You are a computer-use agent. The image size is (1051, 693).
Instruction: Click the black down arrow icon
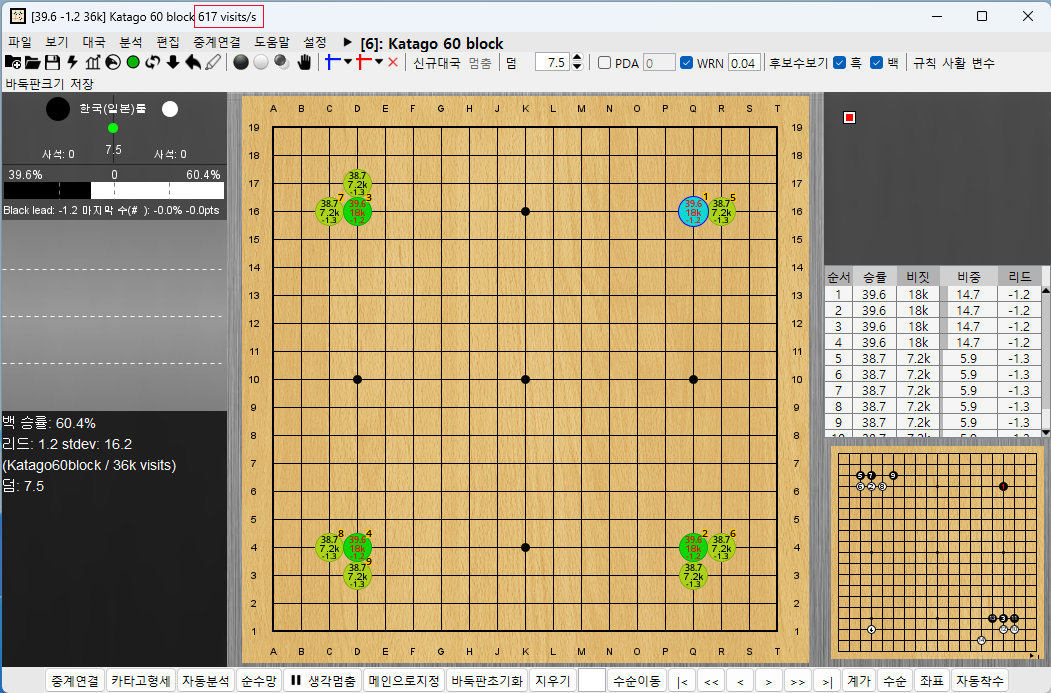[173, 63]
